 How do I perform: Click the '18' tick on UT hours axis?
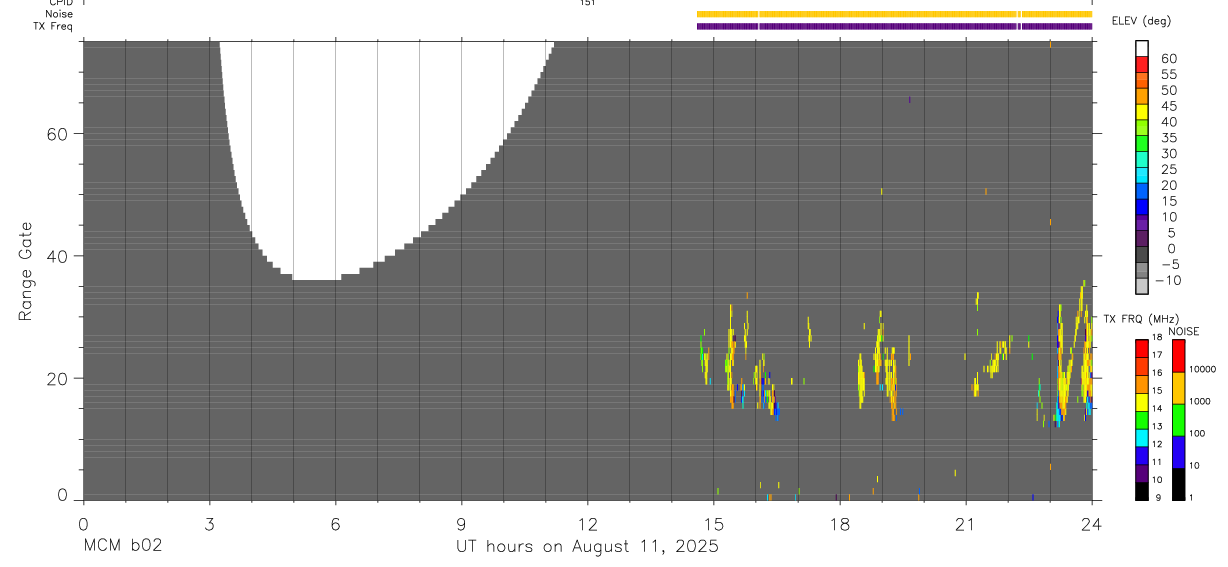(x=840, y=523)
